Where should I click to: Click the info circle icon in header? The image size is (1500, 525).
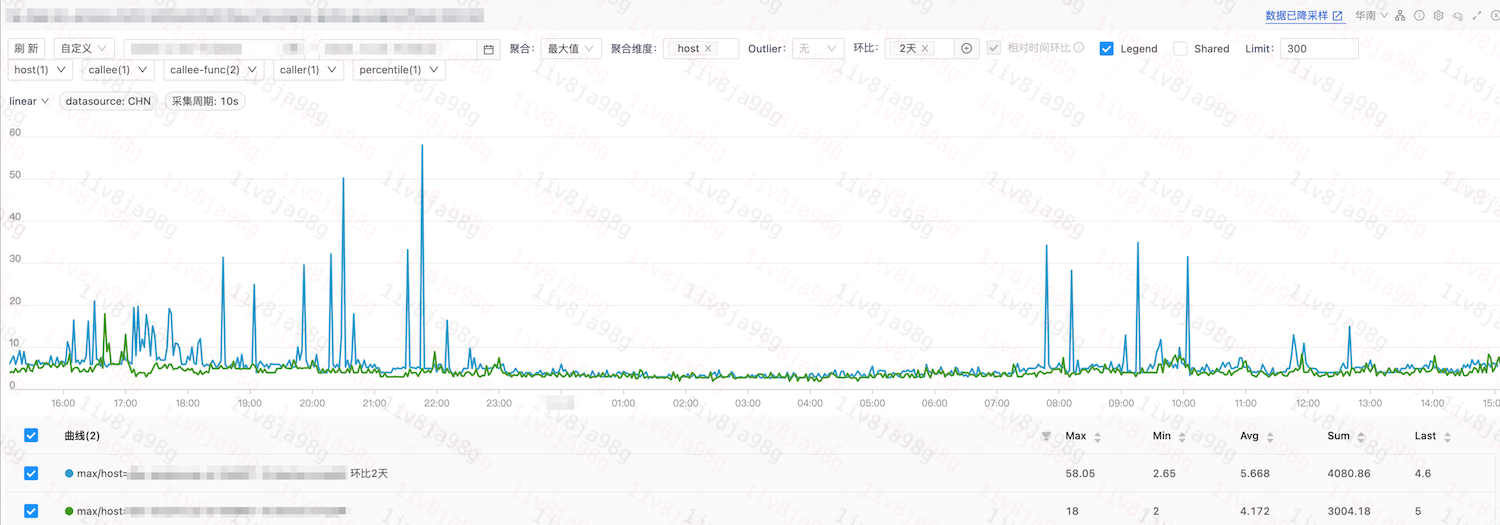pyautogui.click(x=1419, y=16)
